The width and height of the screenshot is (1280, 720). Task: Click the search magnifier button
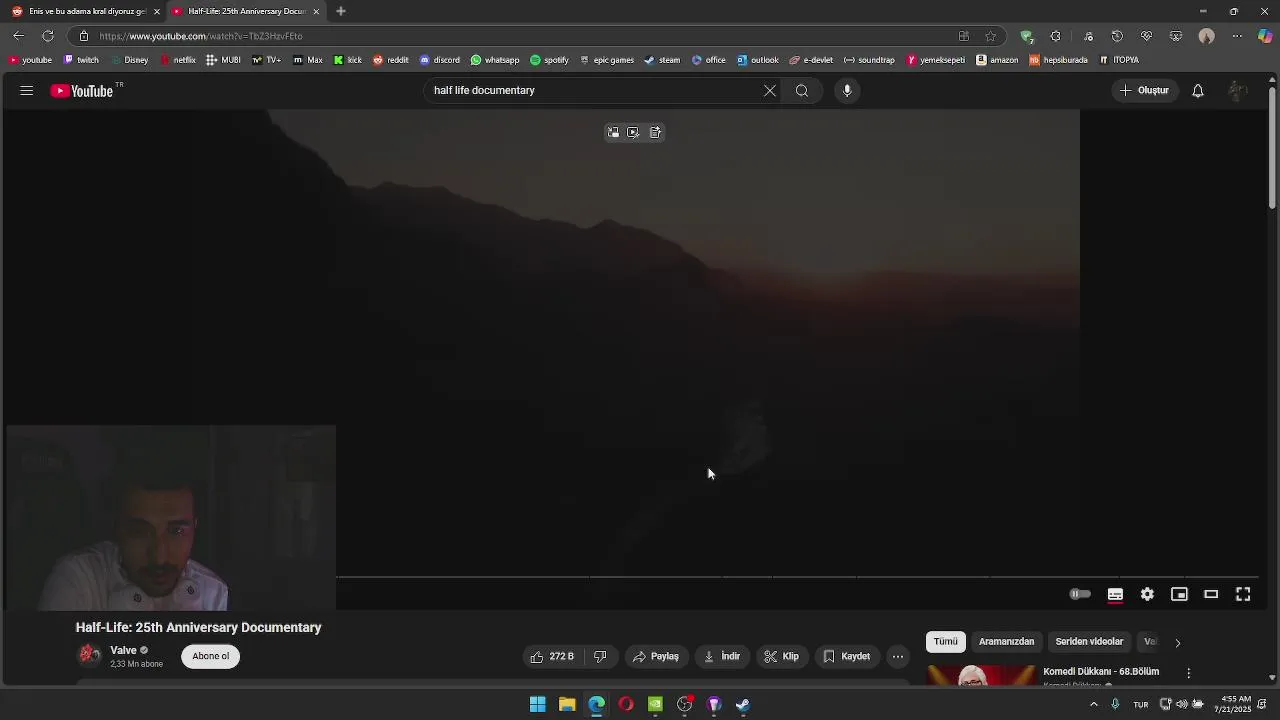(x=802, y=91)
